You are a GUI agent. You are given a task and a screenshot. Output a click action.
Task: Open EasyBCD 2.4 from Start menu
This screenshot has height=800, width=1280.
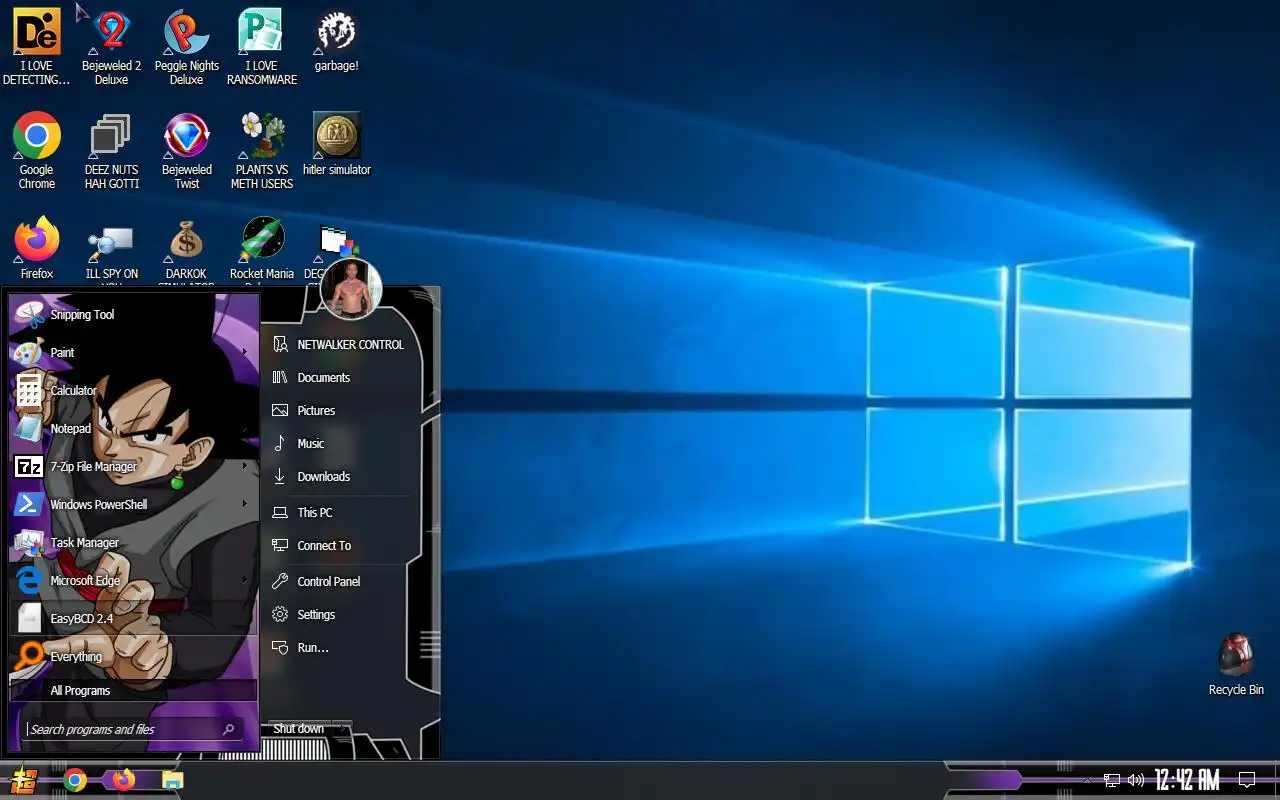133,619
